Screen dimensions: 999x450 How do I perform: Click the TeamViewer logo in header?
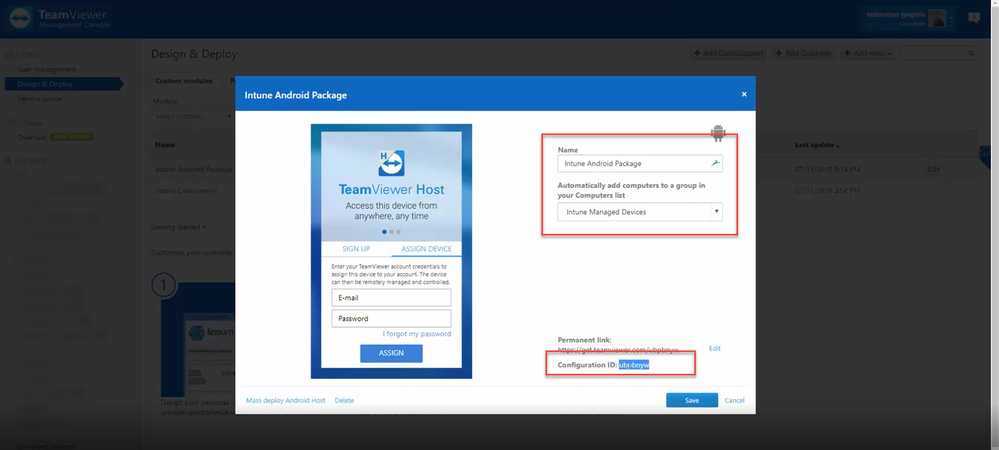pos(20,18)
